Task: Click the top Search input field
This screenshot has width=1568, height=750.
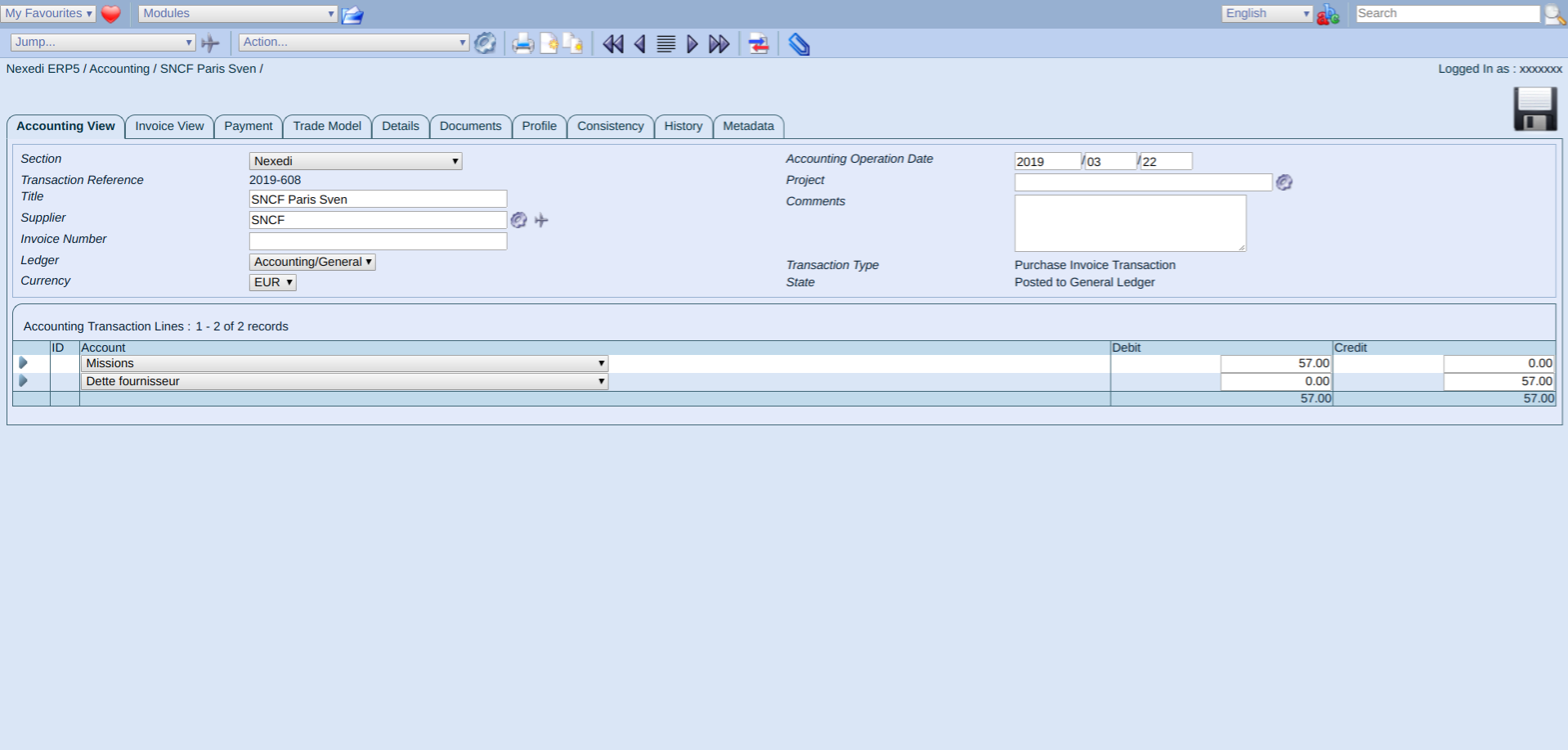Action: 1448,14
